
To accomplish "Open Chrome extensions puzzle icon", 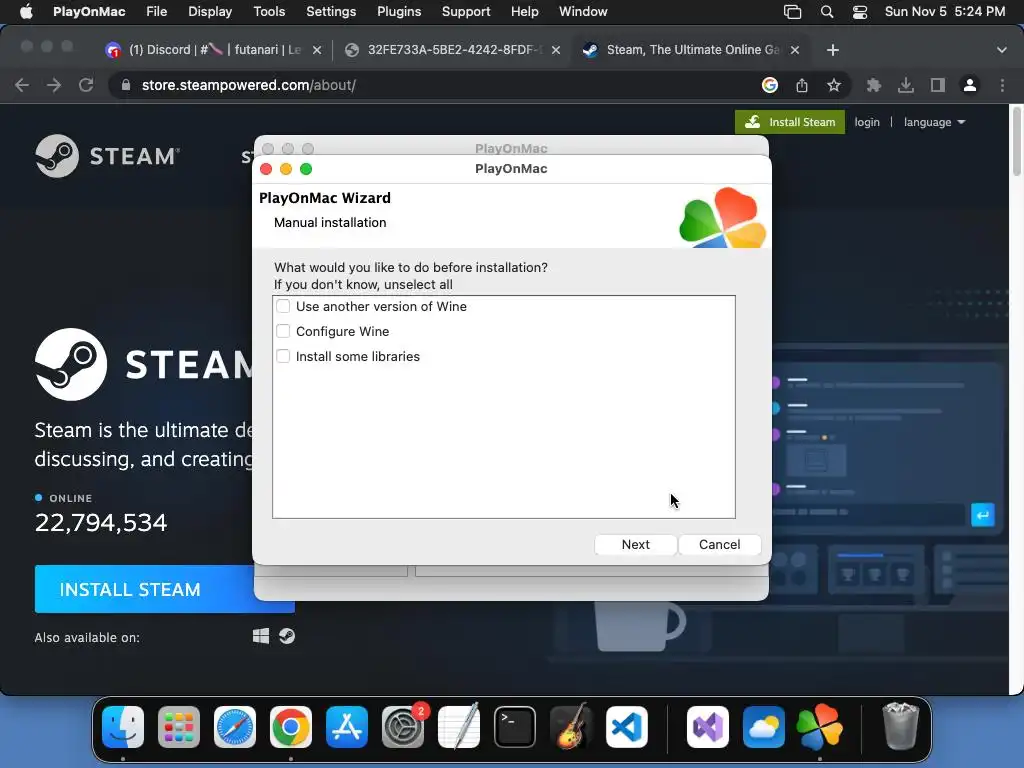I will click(x=874, y=85).
